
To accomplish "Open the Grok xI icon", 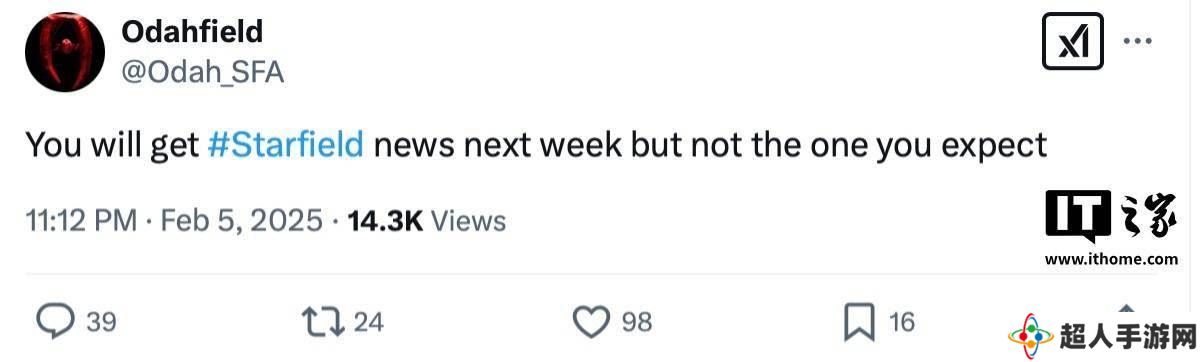I will tap(1072, 41).
